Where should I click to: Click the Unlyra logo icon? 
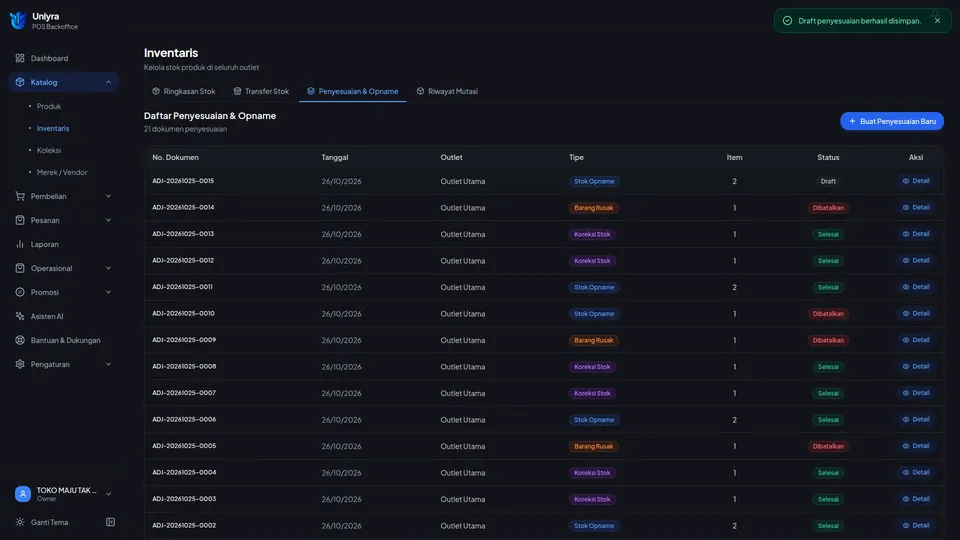[18, 21]
